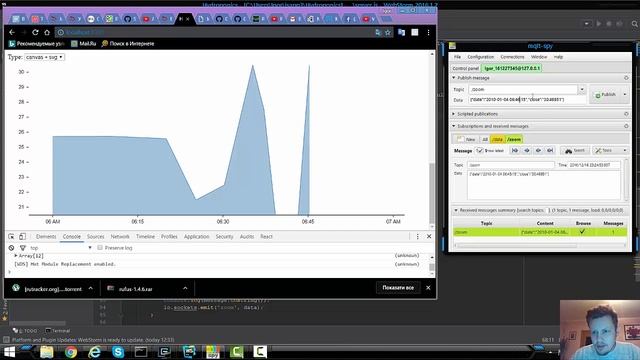
Task: Open the mqtt-spy Connections menu
Action: (x=512, y=57)
